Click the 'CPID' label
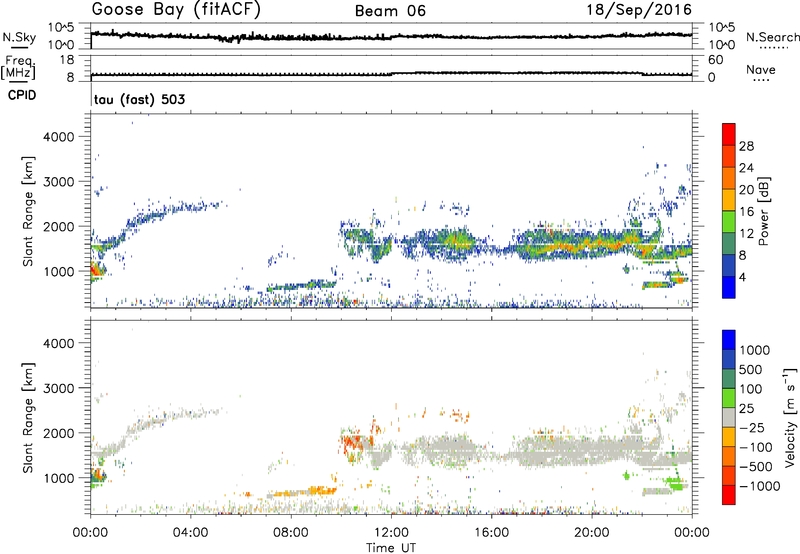The image size is (800, 554). click(x=22, y=95)
